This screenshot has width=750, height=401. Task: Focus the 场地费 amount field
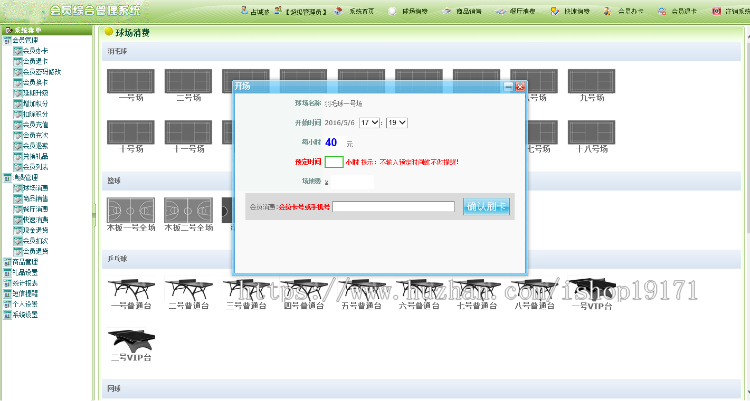tap(353, 182)
